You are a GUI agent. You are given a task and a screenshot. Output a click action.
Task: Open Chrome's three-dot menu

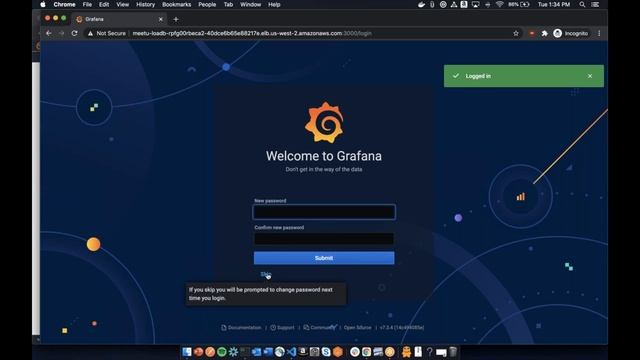(x=599, y=33)
